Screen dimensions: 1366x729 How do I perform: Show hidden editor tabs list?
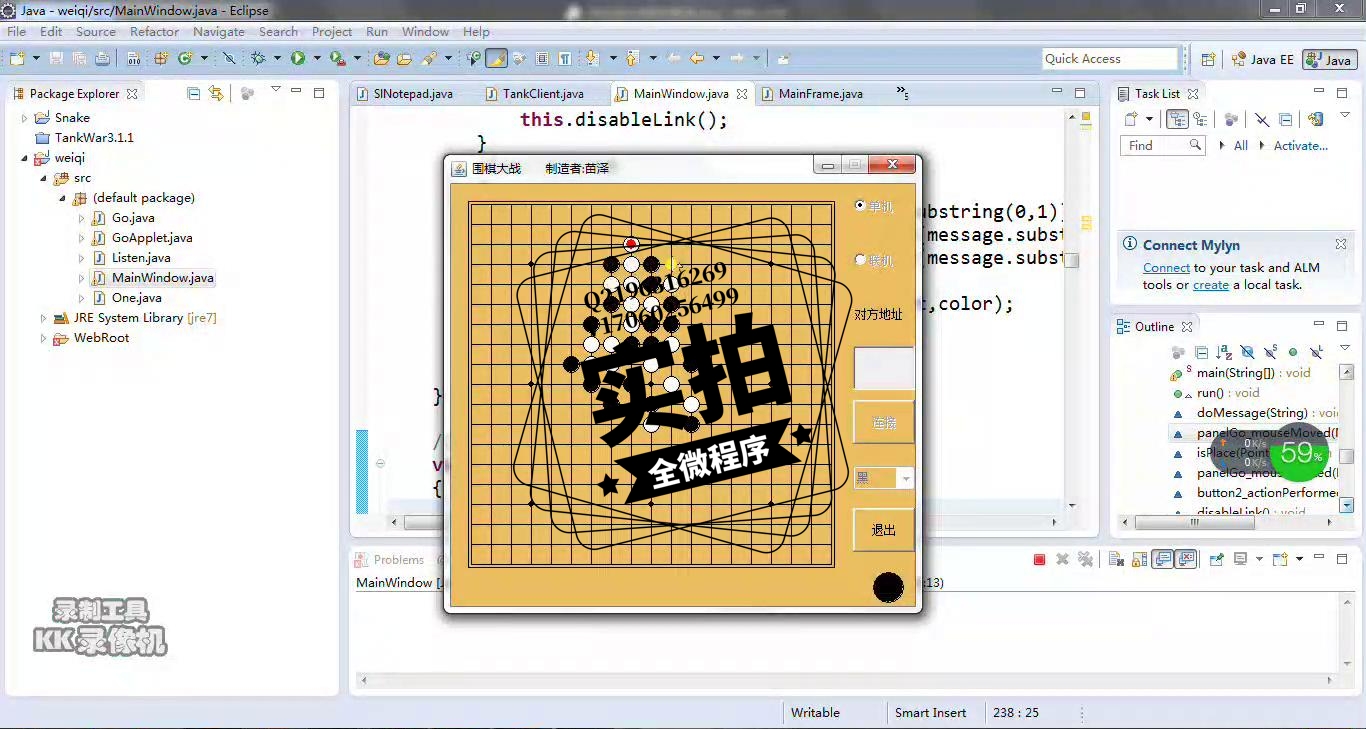(x=902, y=93)
